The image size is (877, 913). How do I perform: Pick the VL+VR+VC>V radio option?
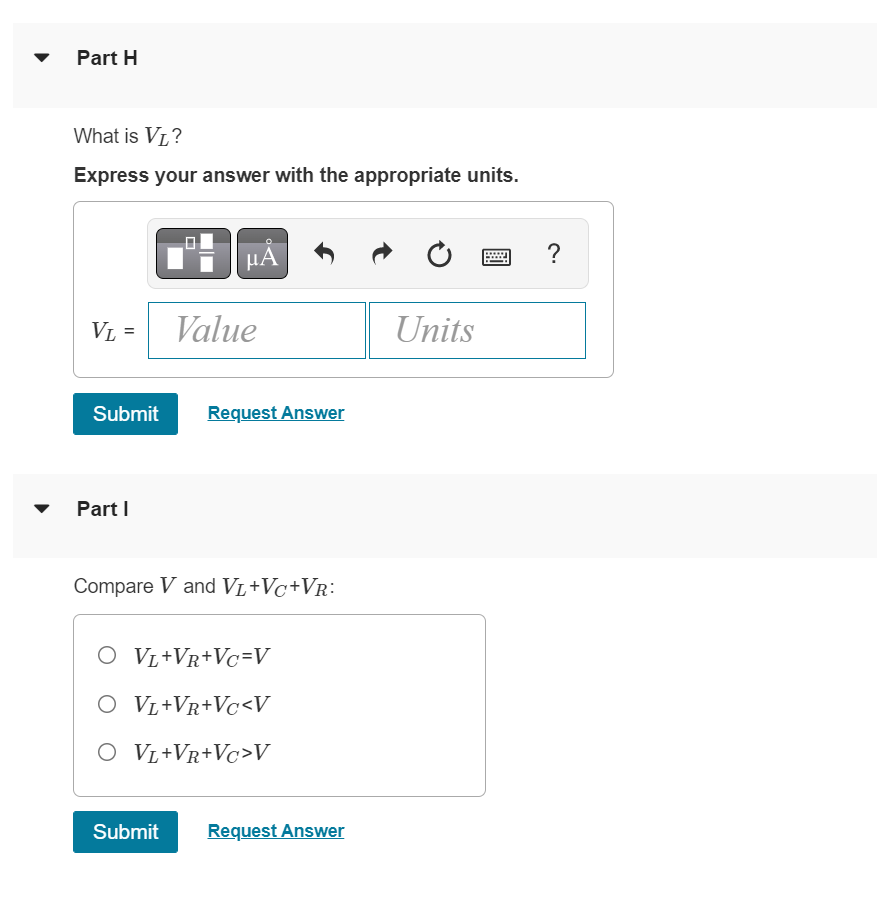click(107, 752)
